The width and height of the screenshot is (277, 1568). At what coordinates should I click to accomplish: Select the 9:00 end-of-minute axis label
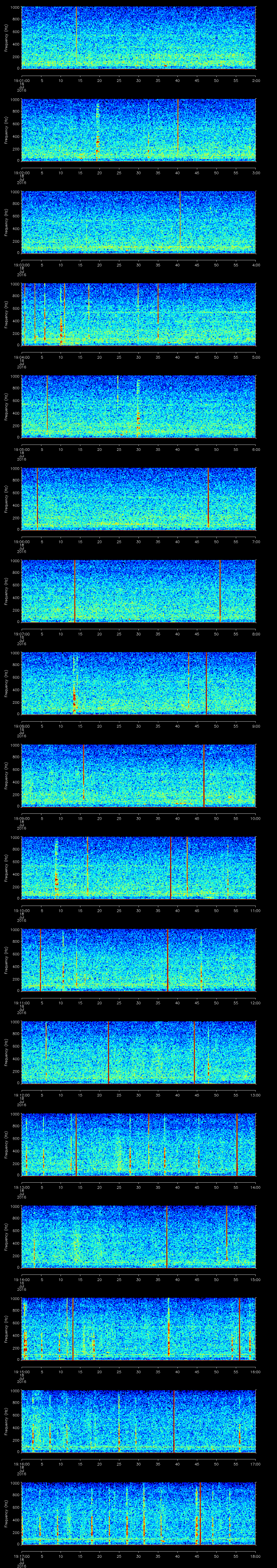click(x=256, y=726)
